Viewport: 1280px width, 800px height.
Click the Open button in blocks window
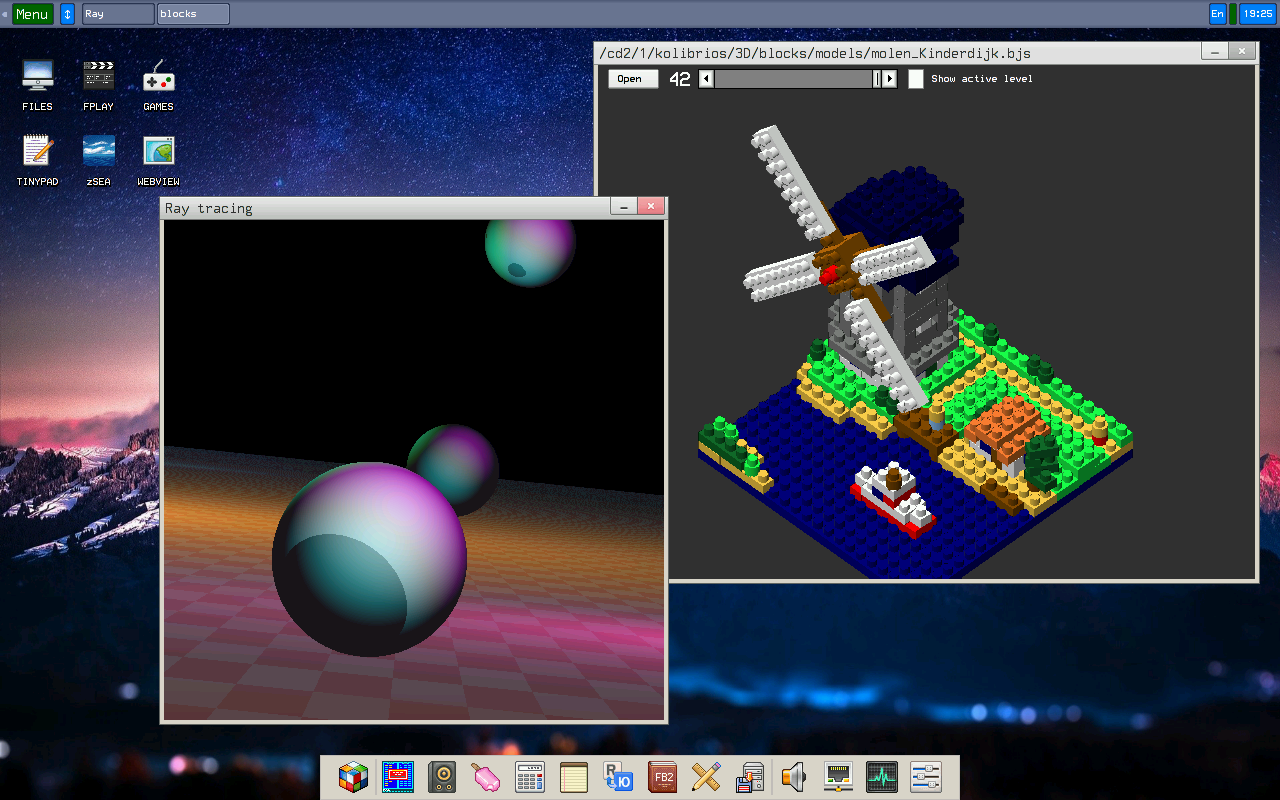(632, 79)
